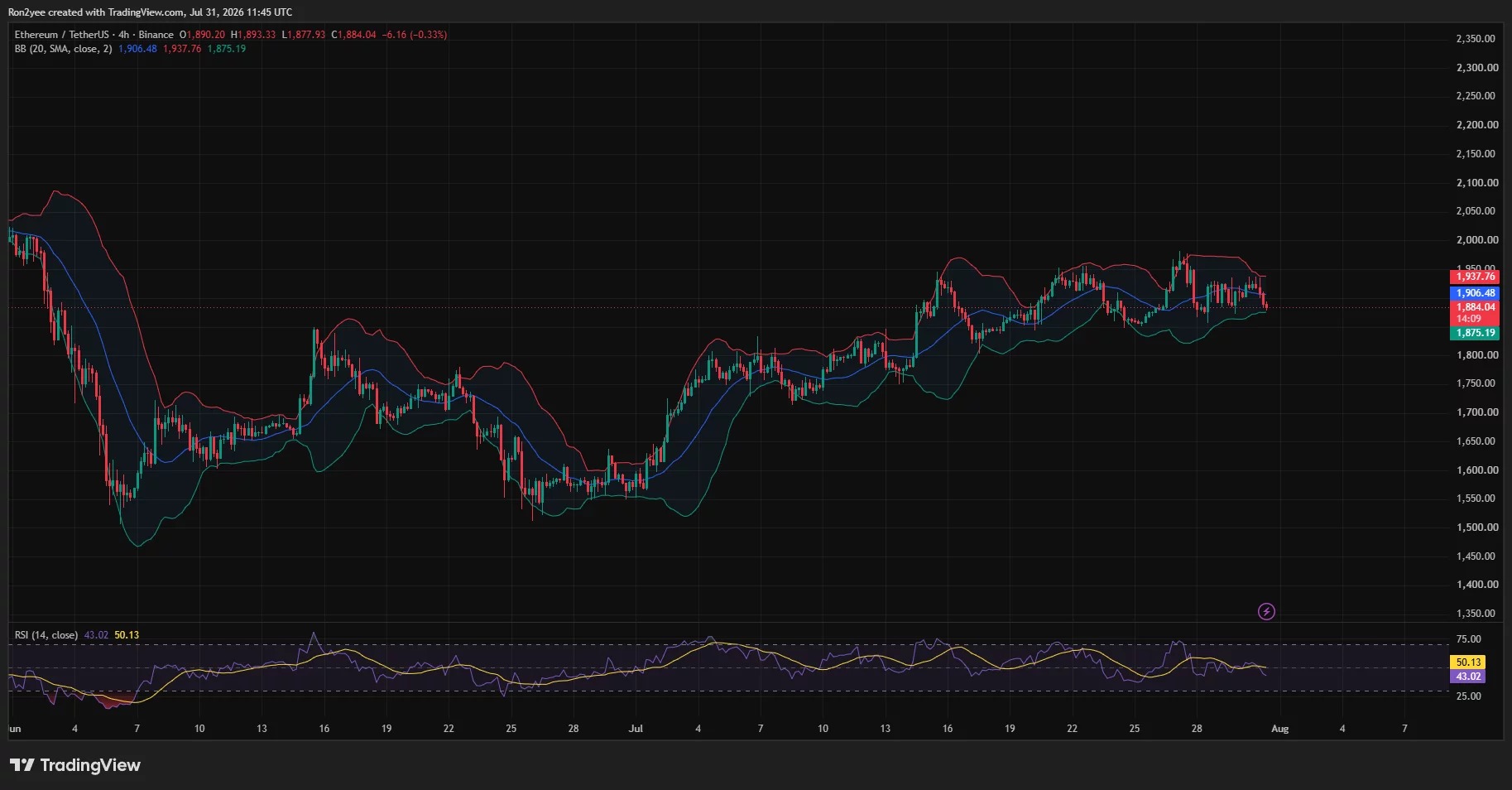Click the 1,800.00 price axis label
Viewport: 1512px width, 790px height.
pos(1477,355)
